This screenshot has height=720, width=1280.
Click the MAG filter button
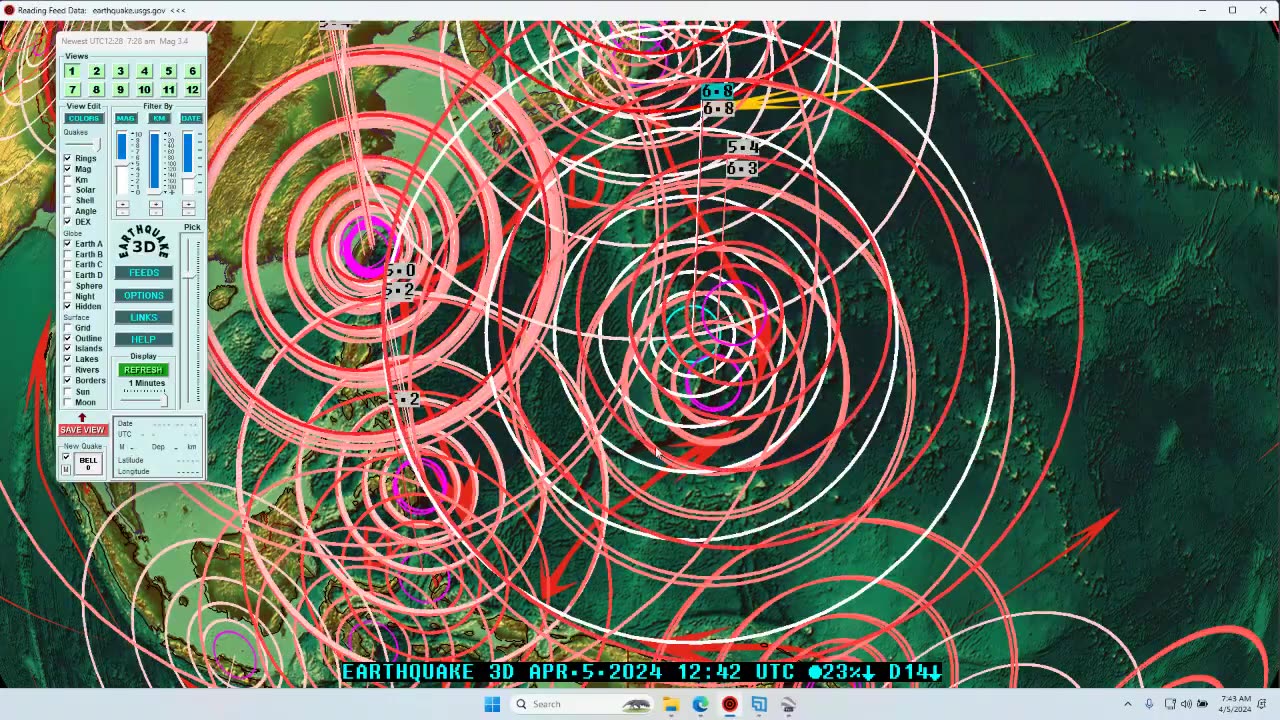125,118
